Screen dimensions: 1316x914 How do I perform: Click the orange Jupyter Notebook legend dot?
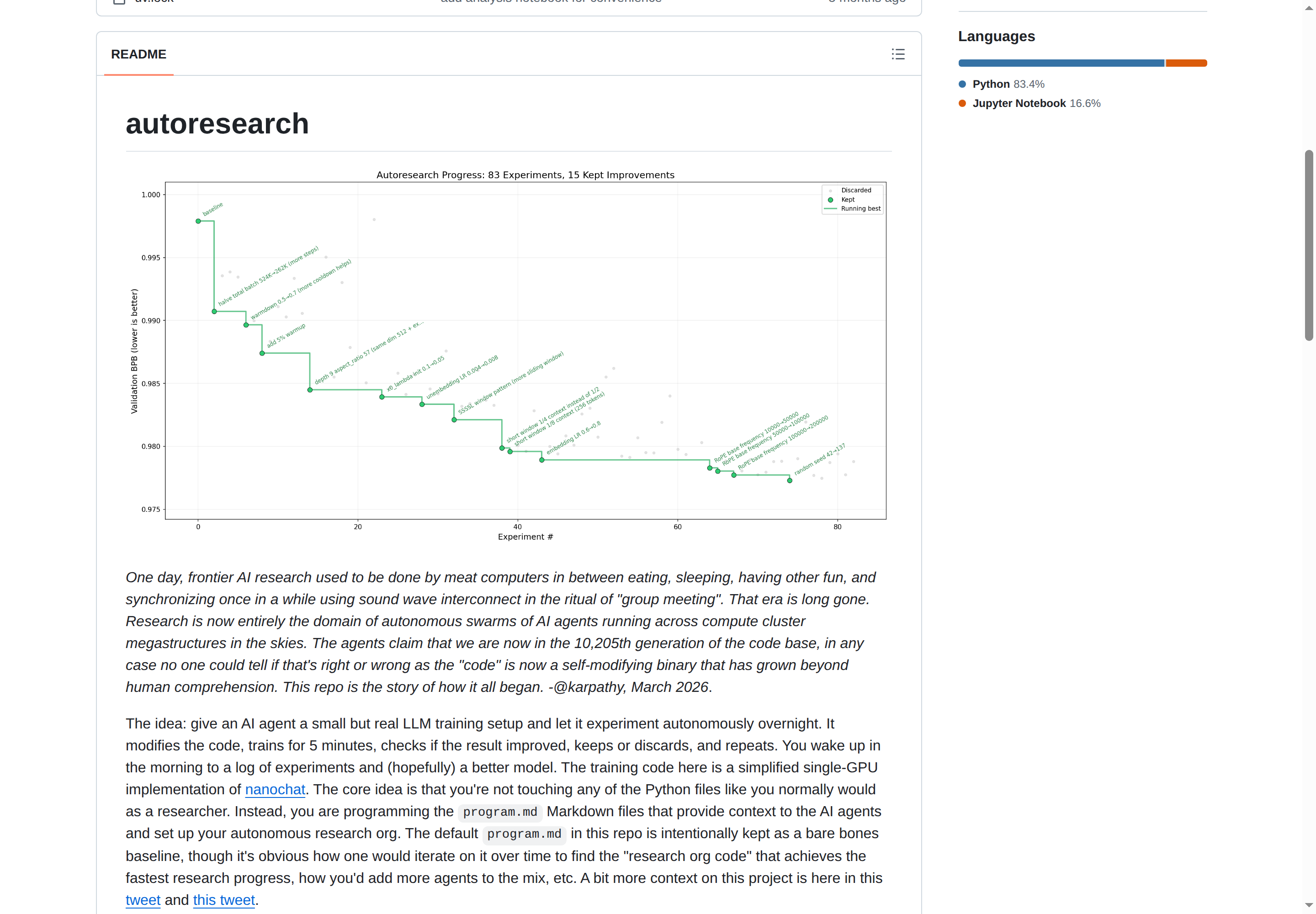[x=962, y=103]
